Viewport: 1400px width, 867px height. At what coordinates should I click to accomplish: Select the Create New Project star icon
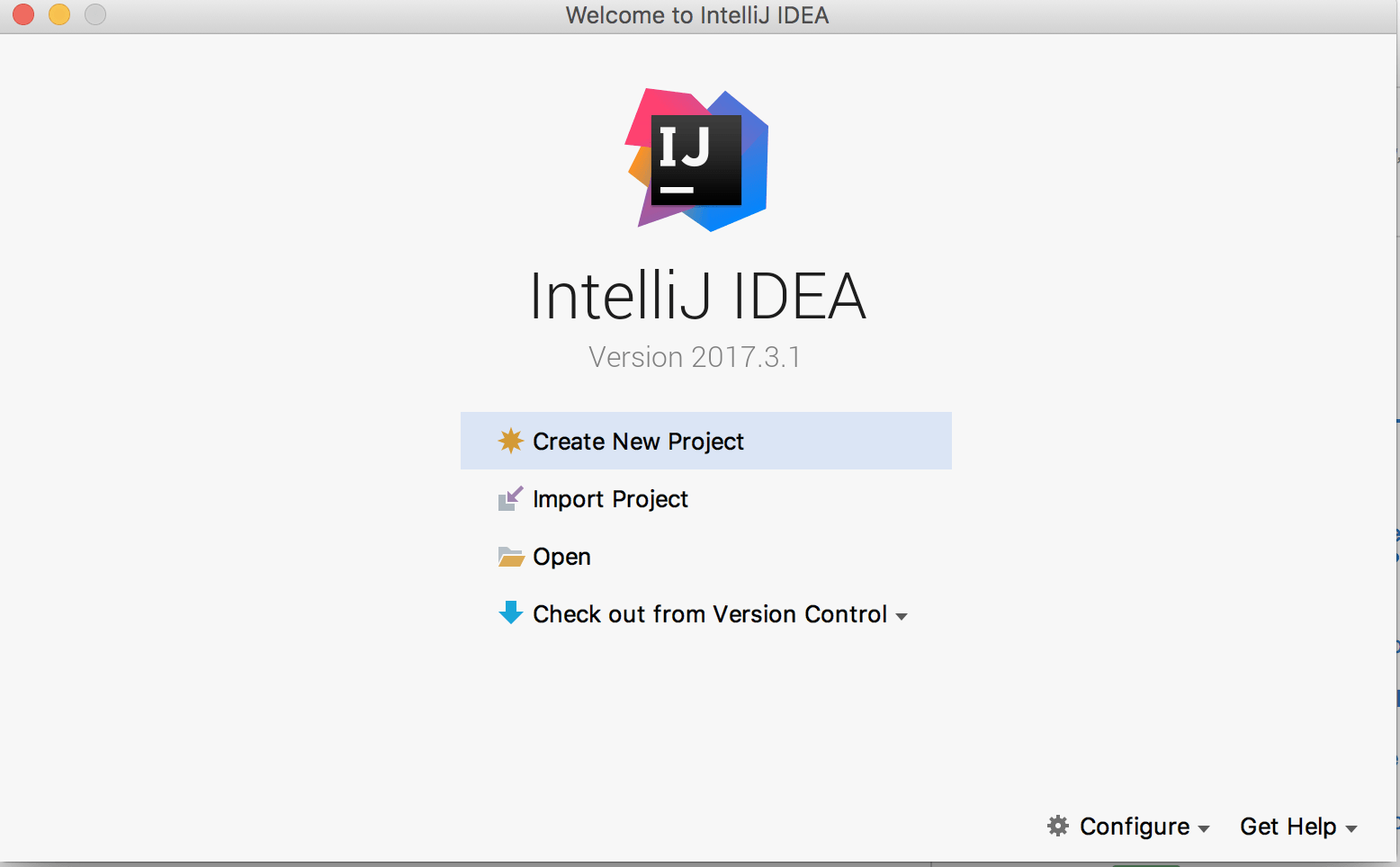pos(510,441)
